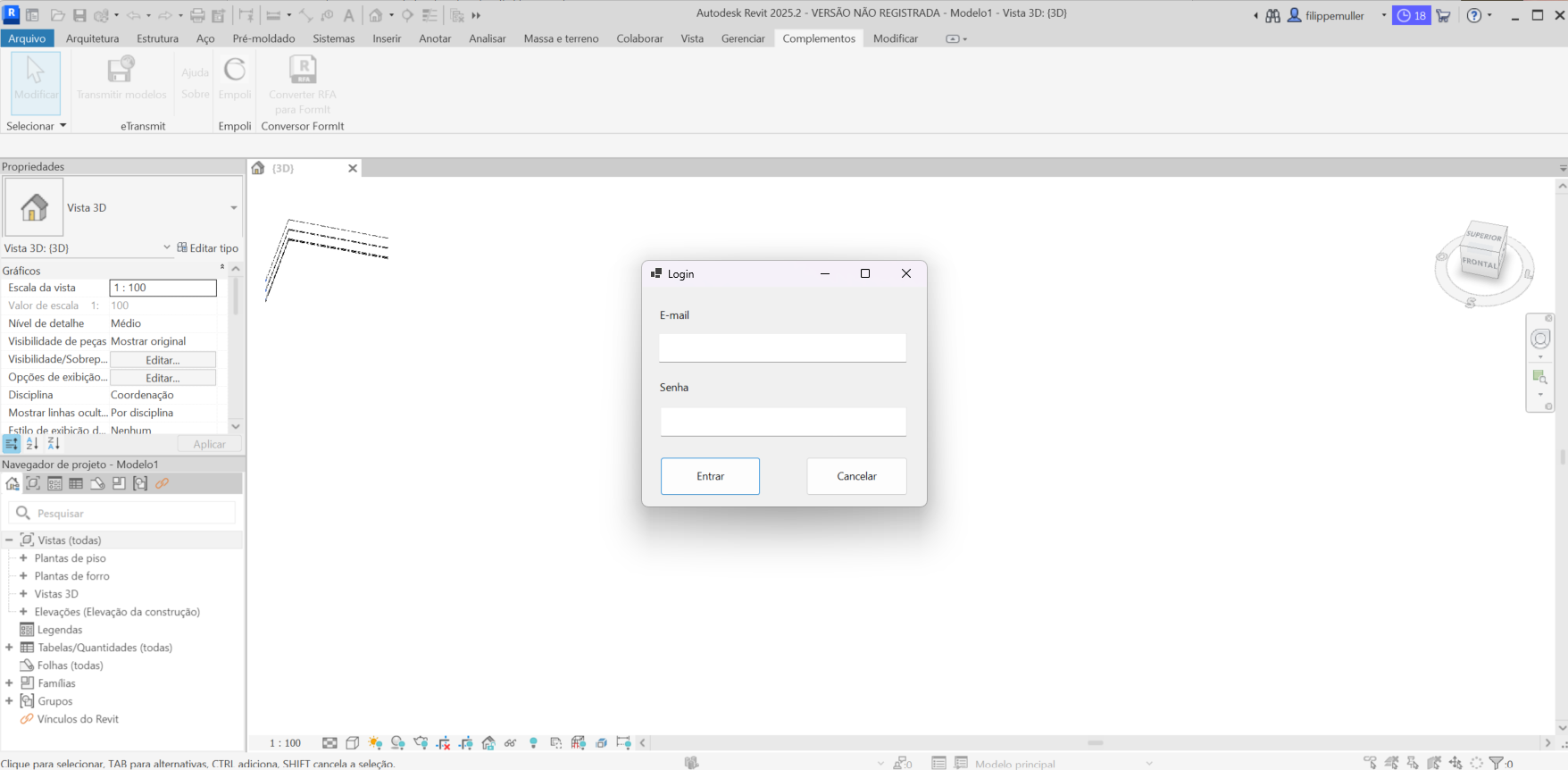
Task: Expand the Elevações tree node
Action: tap(23, 612)
